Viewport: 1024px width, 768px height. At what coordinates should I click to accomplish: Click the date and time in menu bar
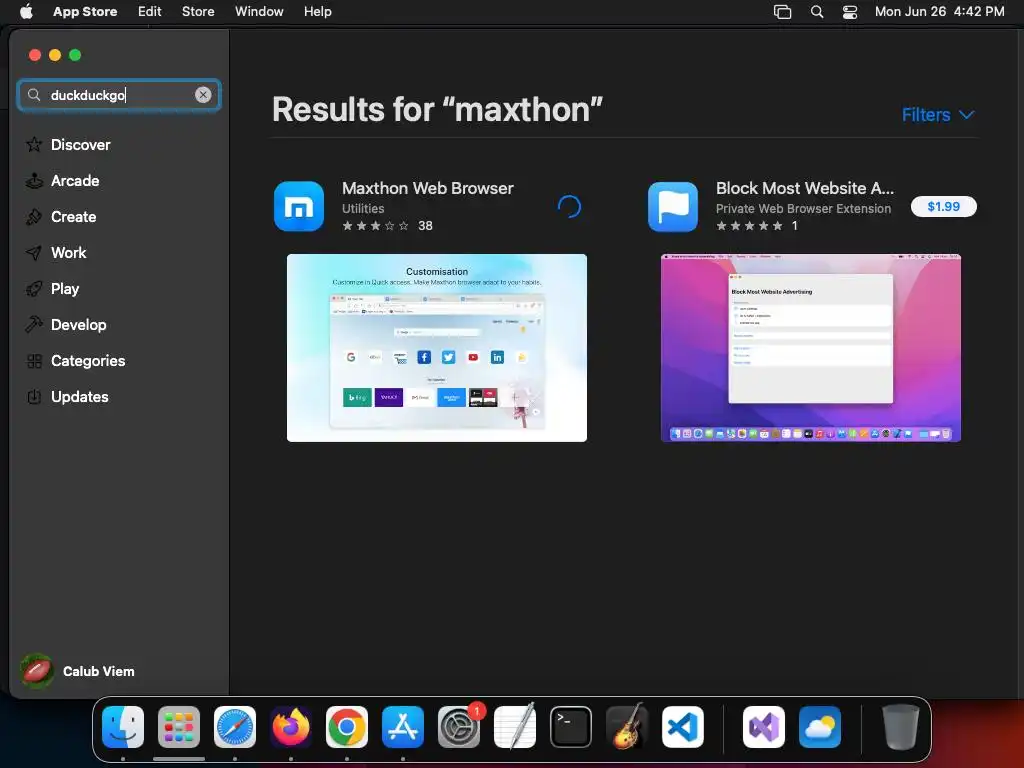click(939, 11)
